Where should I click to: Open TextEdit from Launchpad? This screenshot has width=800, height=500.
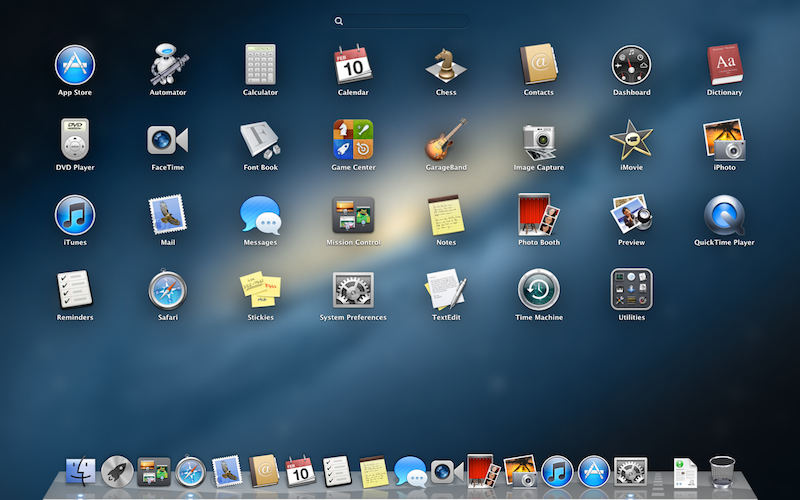[x=446, y=290]
